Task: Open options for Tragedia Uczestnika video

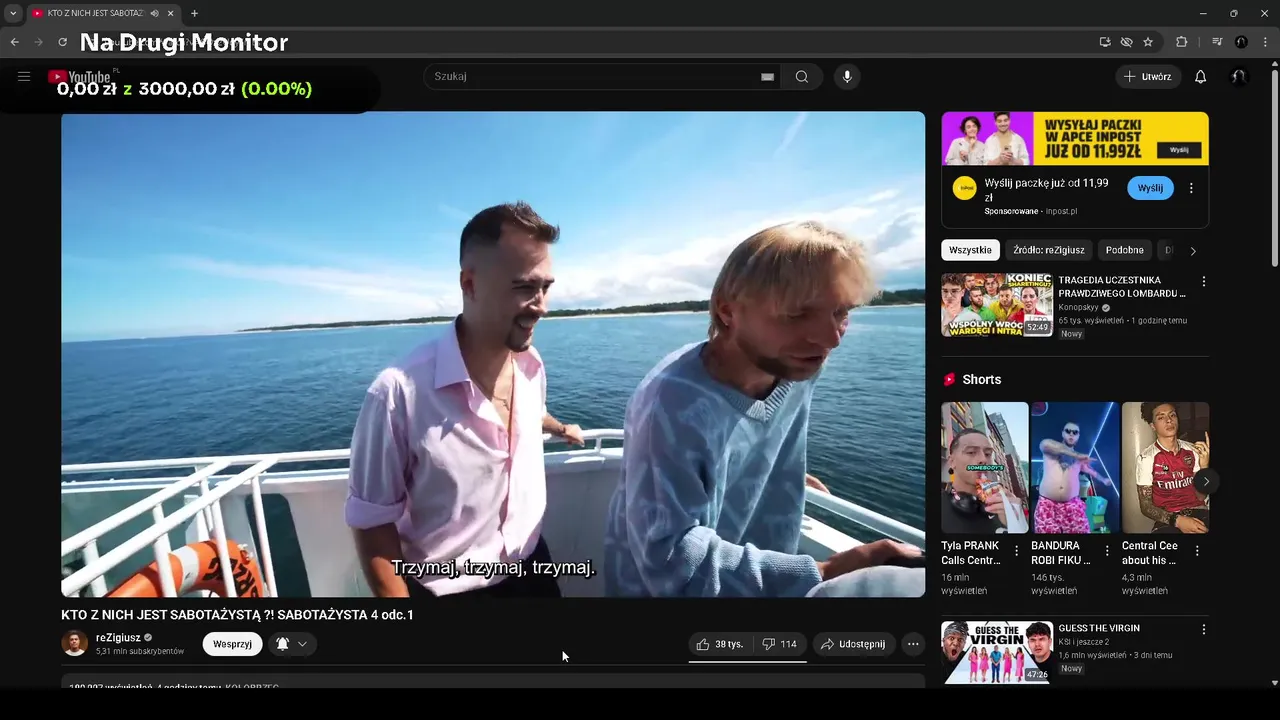Action: (1203, 282)
